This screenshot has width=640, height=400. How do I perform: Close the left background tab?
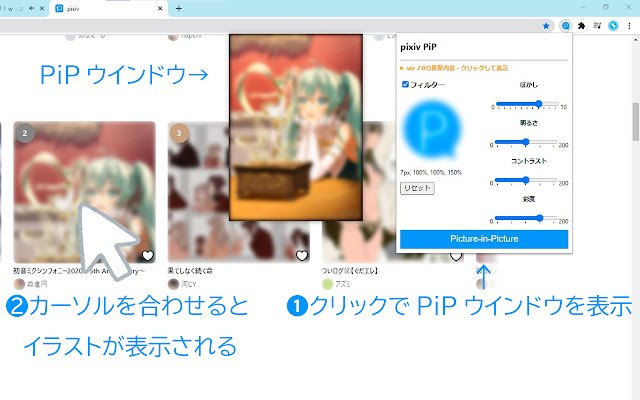coord(42,8)
